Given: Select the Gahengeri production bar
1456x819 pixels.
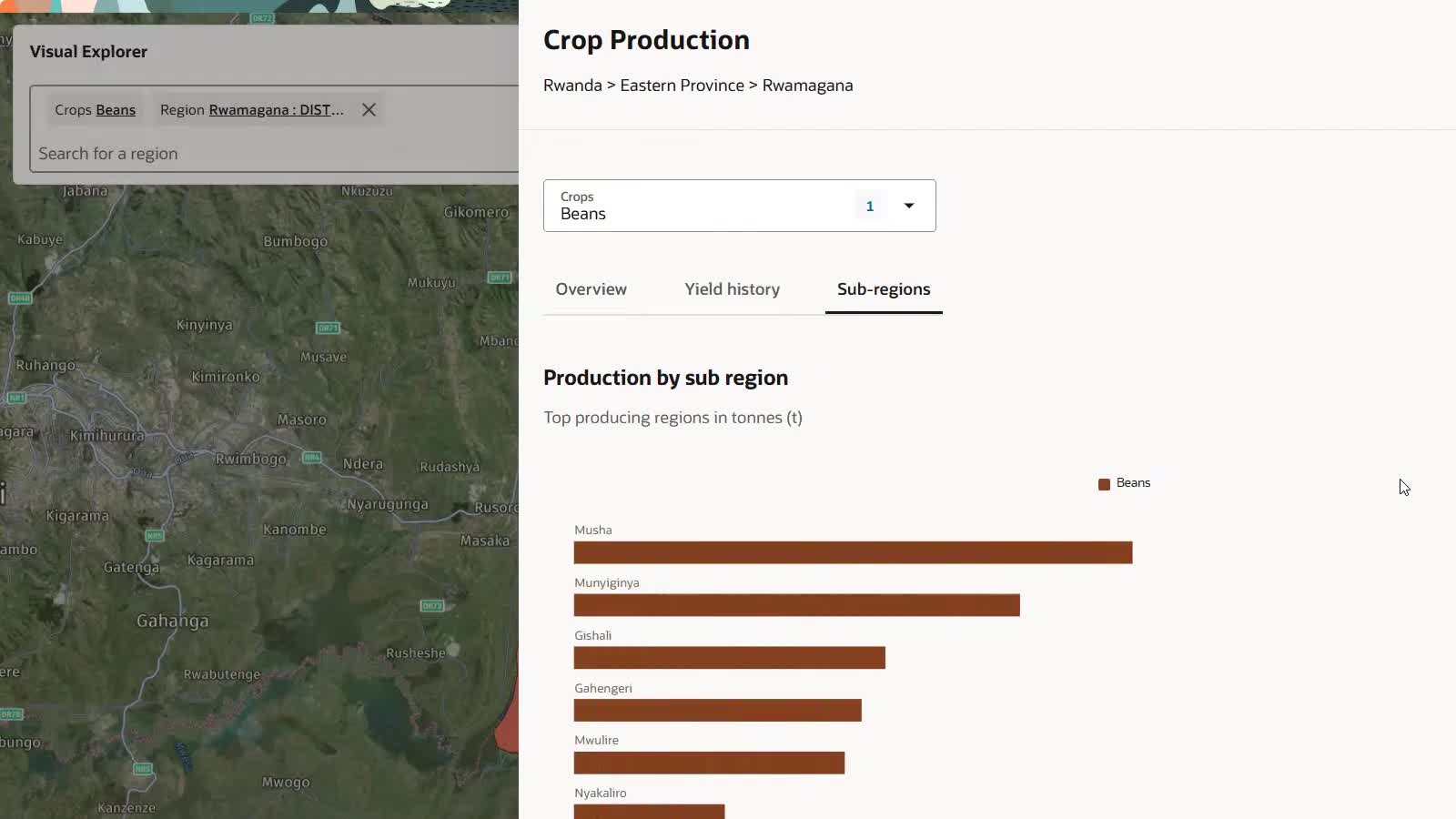Looking at the screenshot, I should [717, 711].
